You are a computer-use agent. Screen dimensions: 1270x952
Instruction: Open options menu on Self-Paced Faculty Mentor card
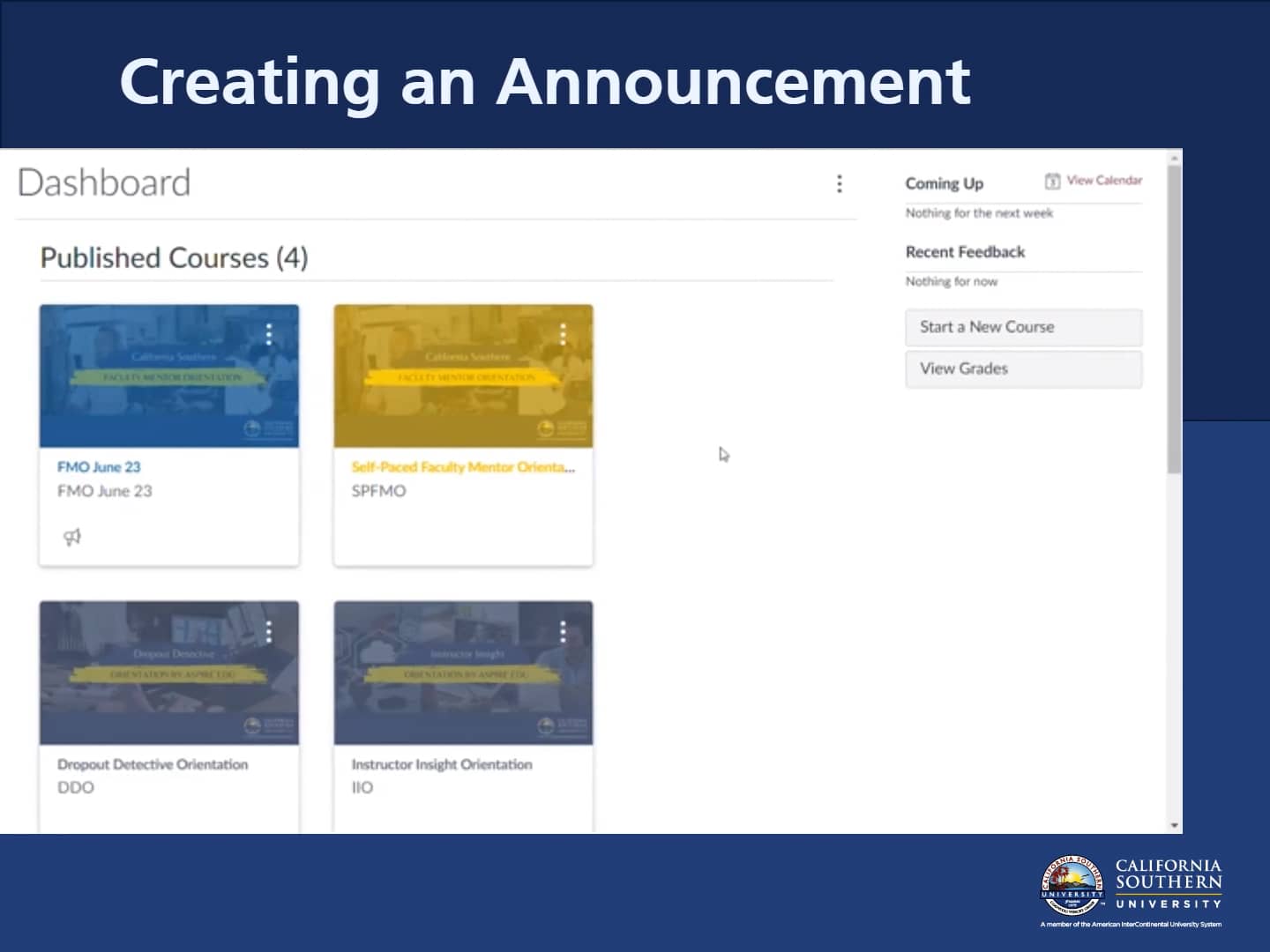click(563, 334)
